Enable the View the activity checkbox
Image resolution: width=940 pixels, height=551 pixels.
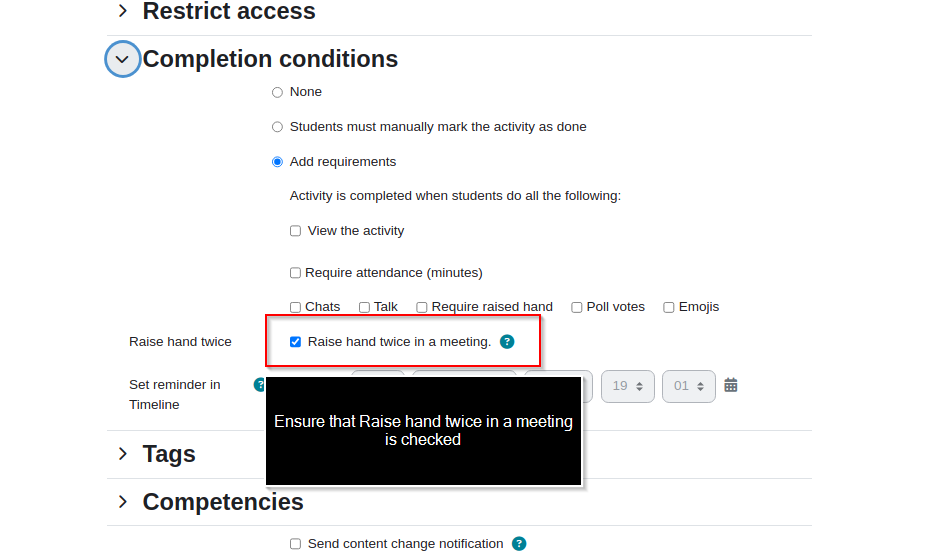point(296,231)
